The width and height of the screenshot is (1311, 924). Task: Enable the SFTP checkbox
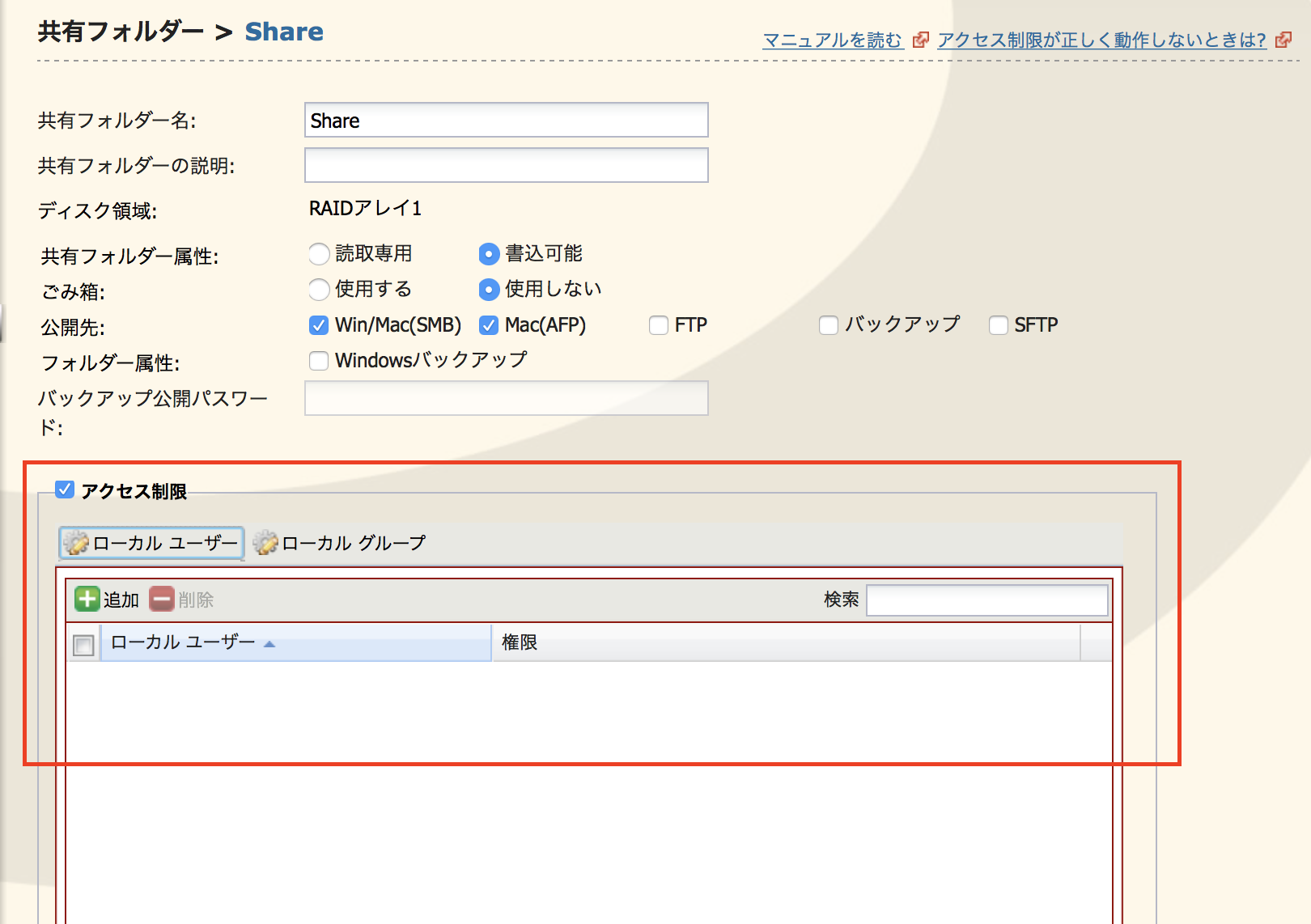click(999, 325)
